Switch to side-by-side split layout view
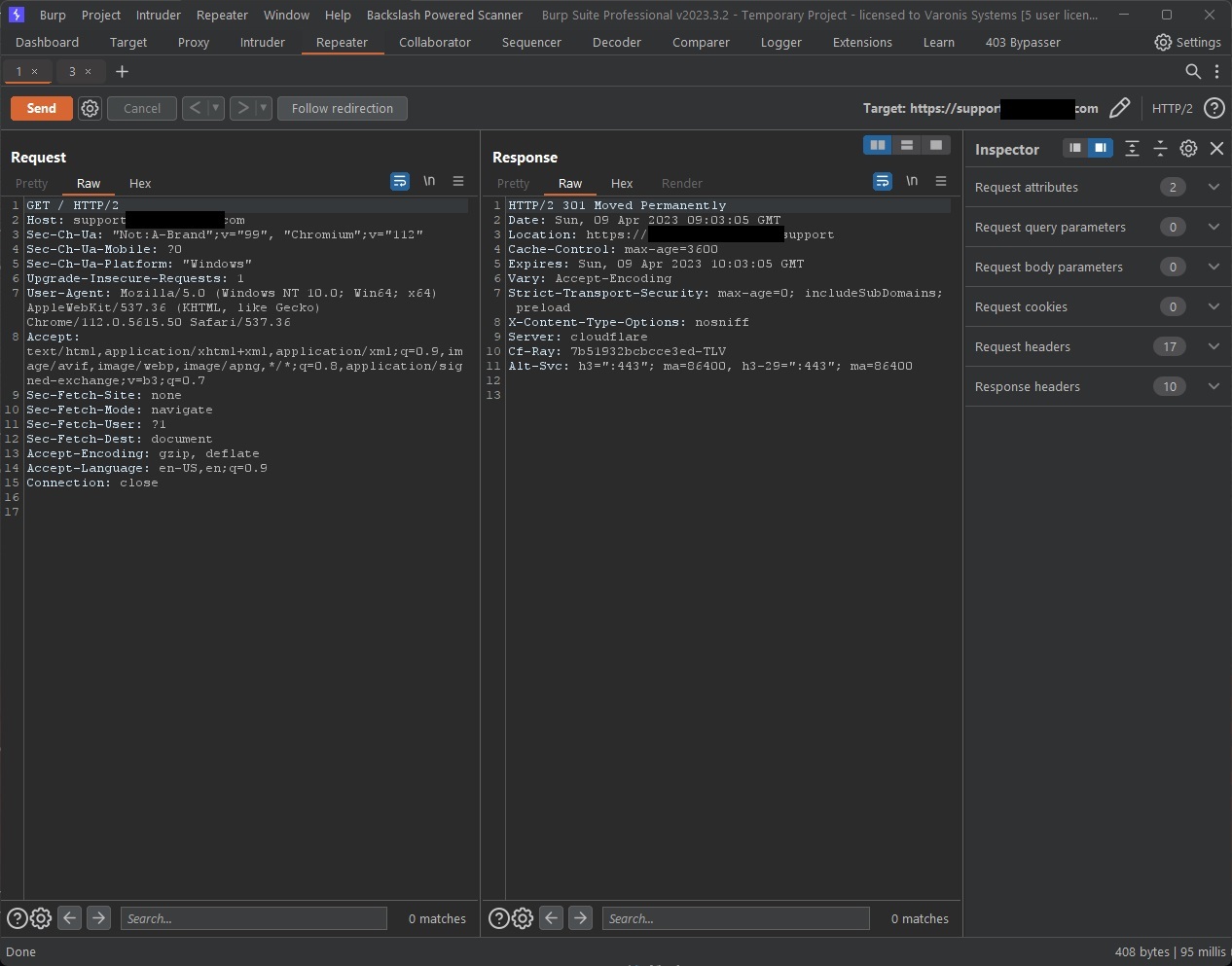The height and width of the screenshot is (966, 1232). (x=878, y=145)
